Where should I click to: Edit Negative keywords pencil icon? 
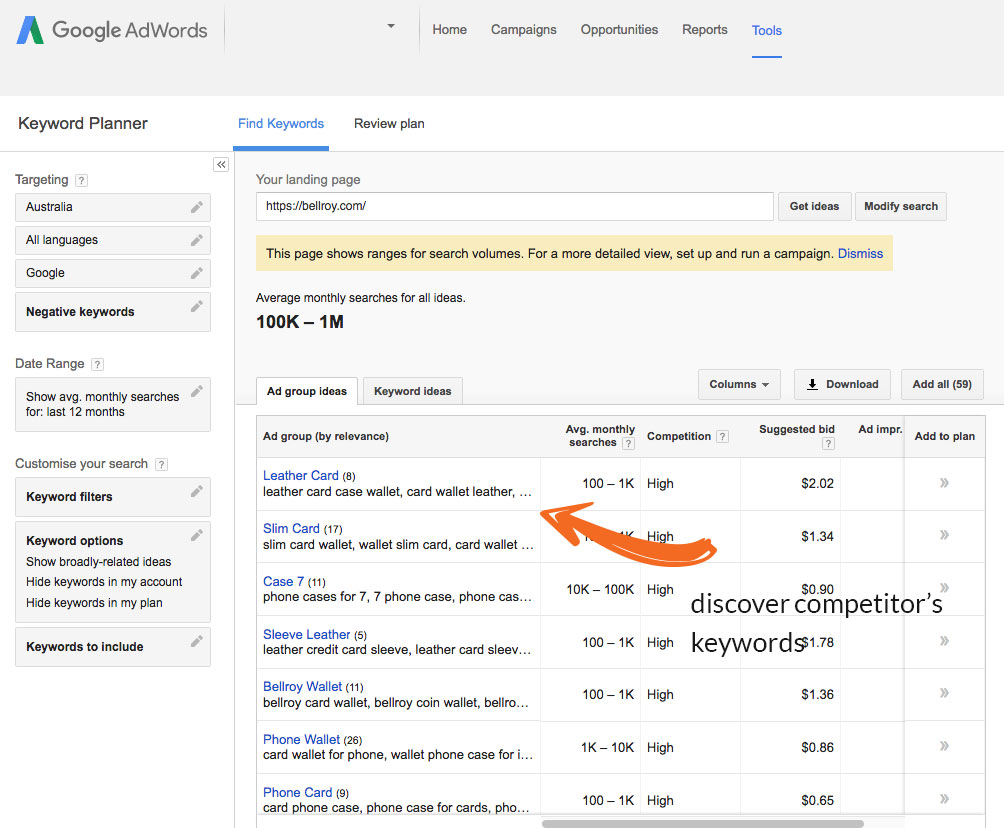tap(197, 306)
